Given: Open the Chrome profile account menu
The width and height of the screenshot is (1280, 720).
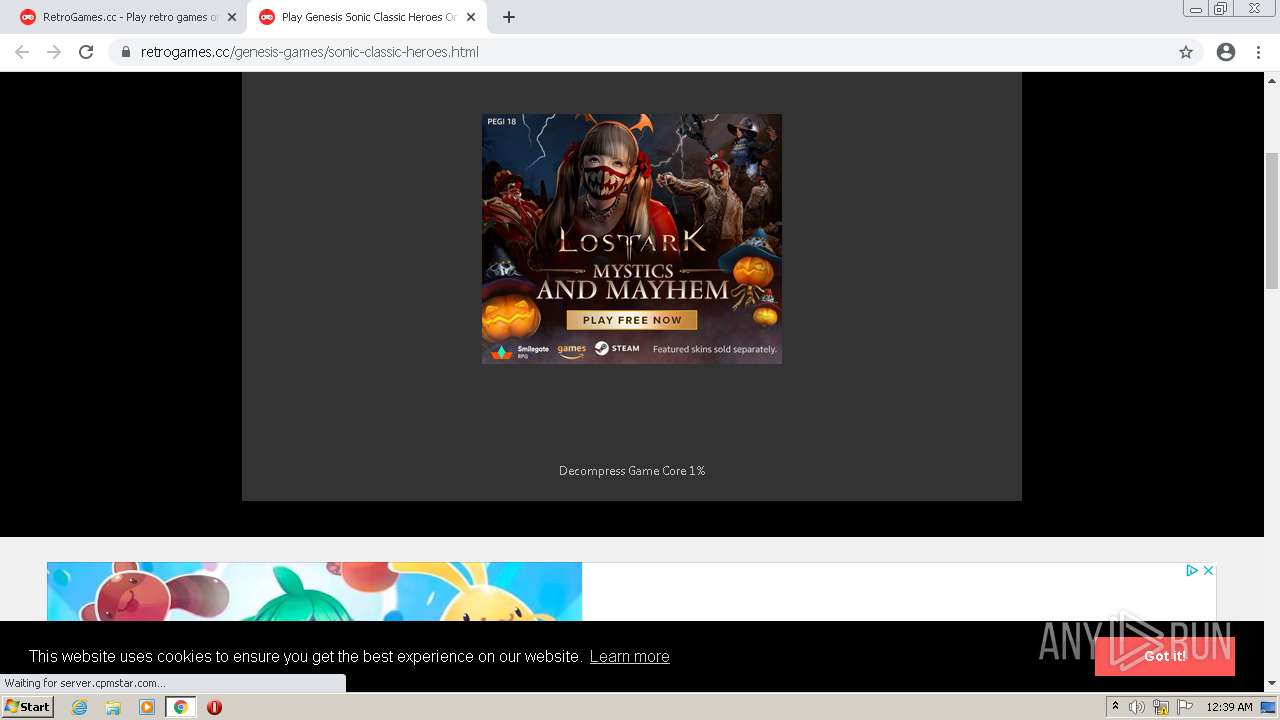Looking at the screenshot, I should (1226, 52).
